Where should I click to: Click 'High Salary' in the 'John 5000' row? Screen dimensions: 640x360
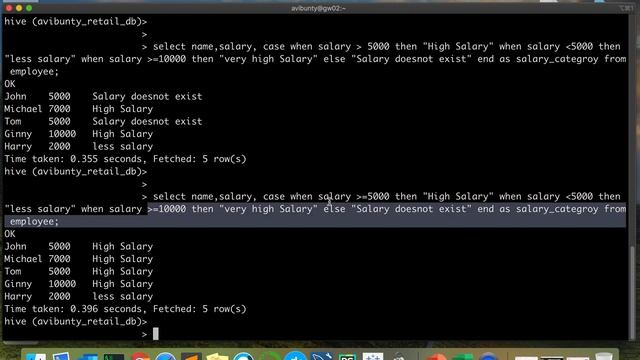pyautogui.click(x=122, y=247)
